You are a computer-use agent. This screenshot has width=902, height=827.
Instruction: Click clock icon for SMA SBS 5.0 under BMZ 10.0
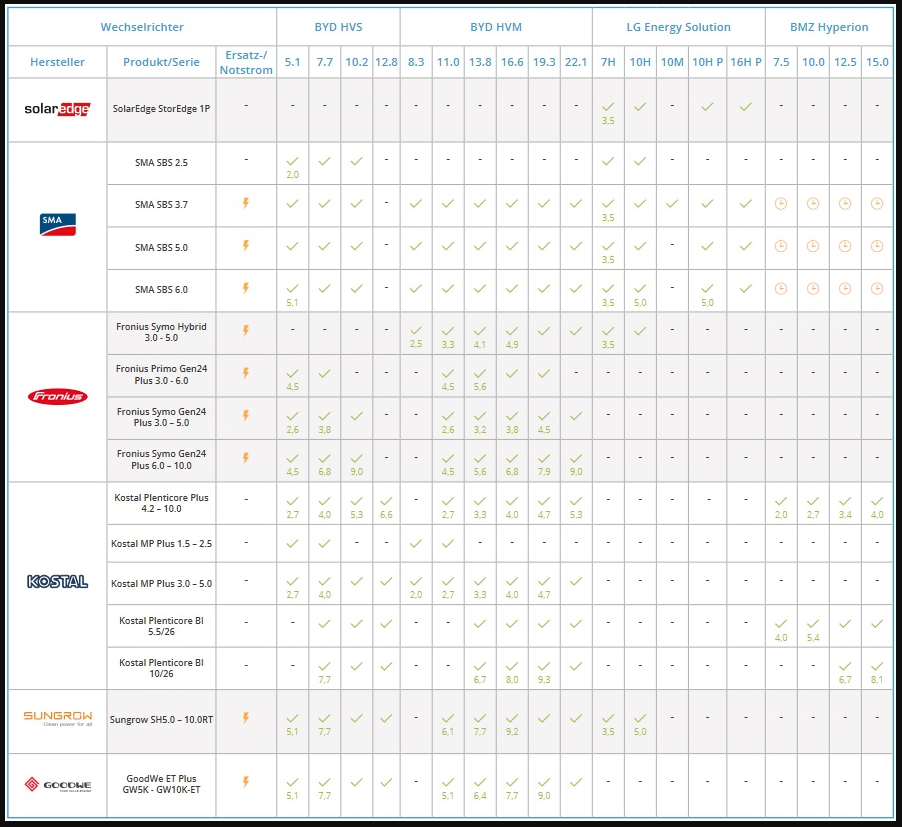coord(813,246)
